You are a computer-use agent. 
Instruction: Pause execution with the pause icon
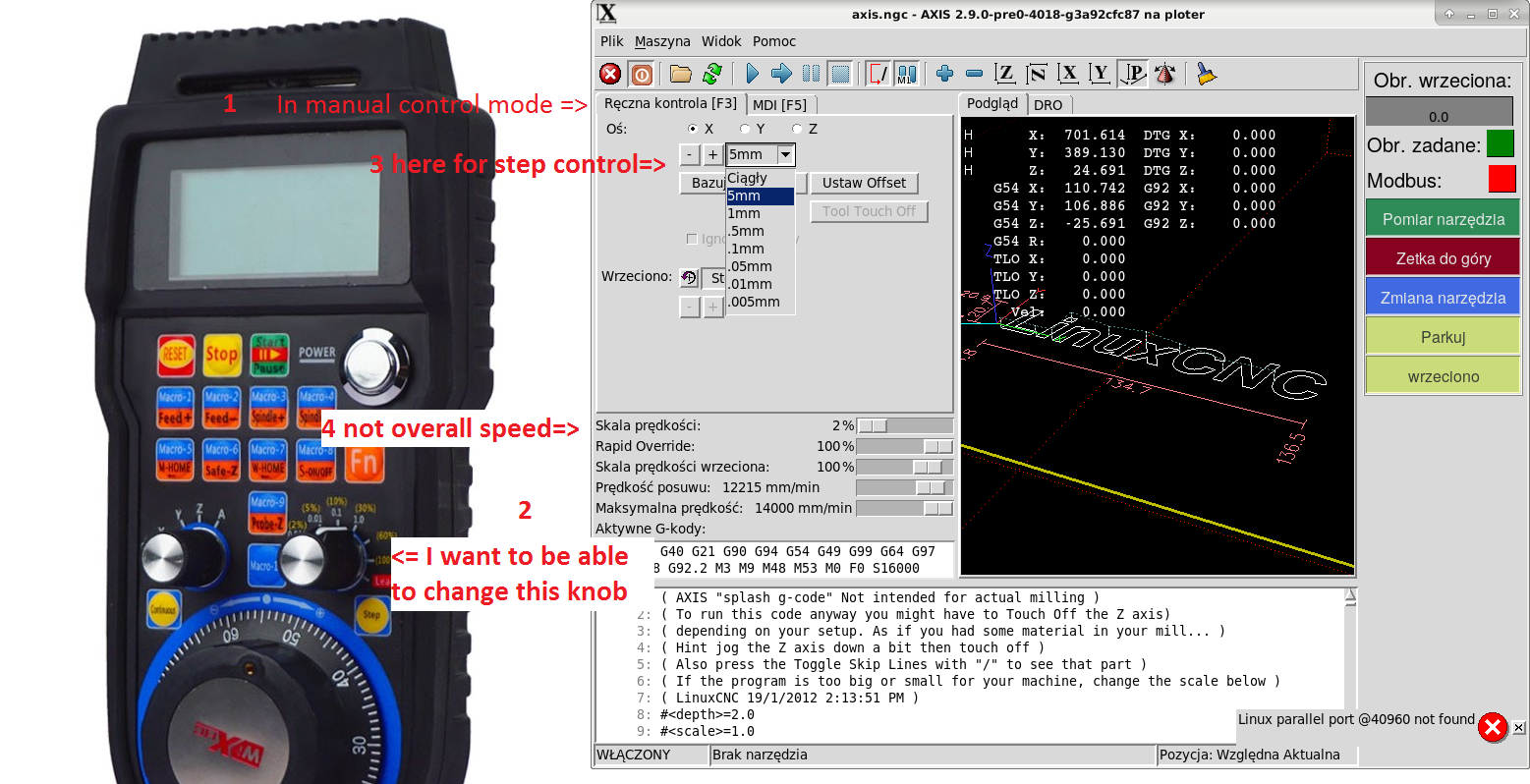[x=811, y=74]
